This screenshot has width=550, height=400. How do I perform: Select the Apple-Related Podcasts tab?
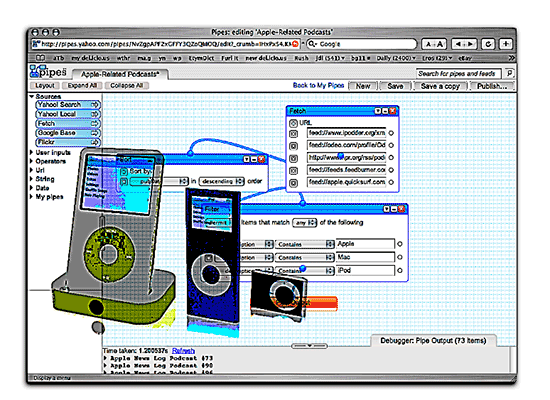pyautogui.click(x=120, y=74)
